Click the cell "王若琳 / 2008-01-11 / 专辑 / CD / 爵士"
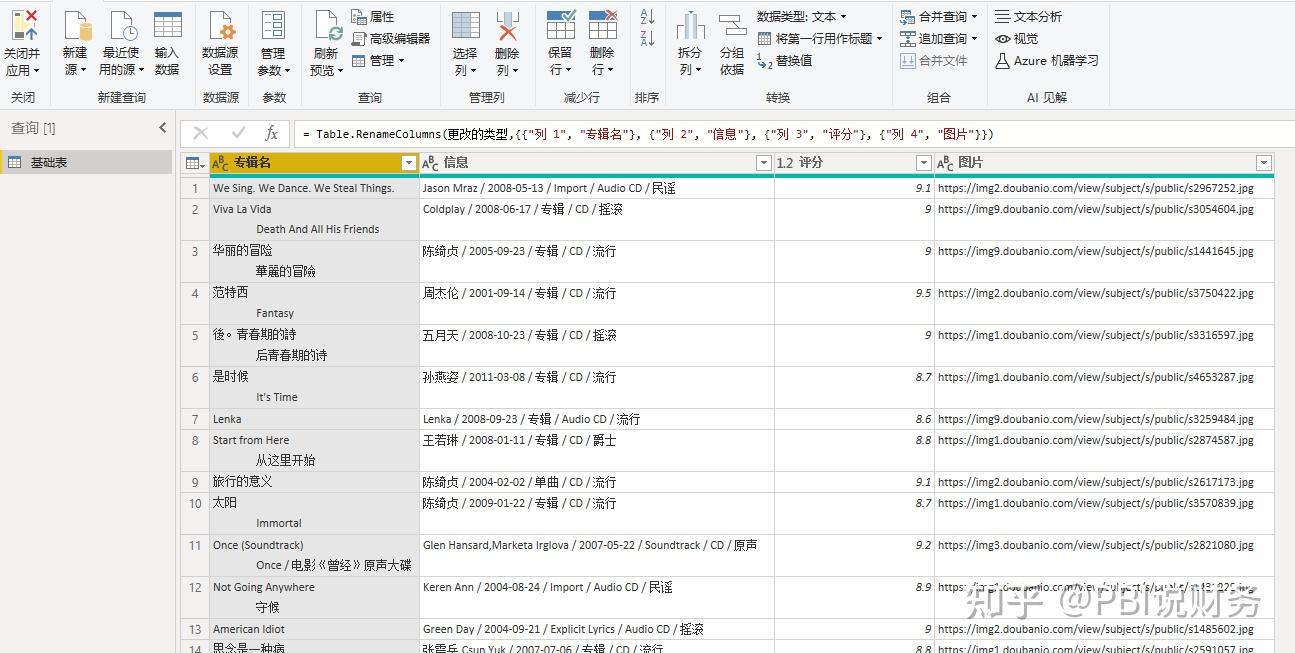Screen dimensions: 1295x653 click(597, 450)
